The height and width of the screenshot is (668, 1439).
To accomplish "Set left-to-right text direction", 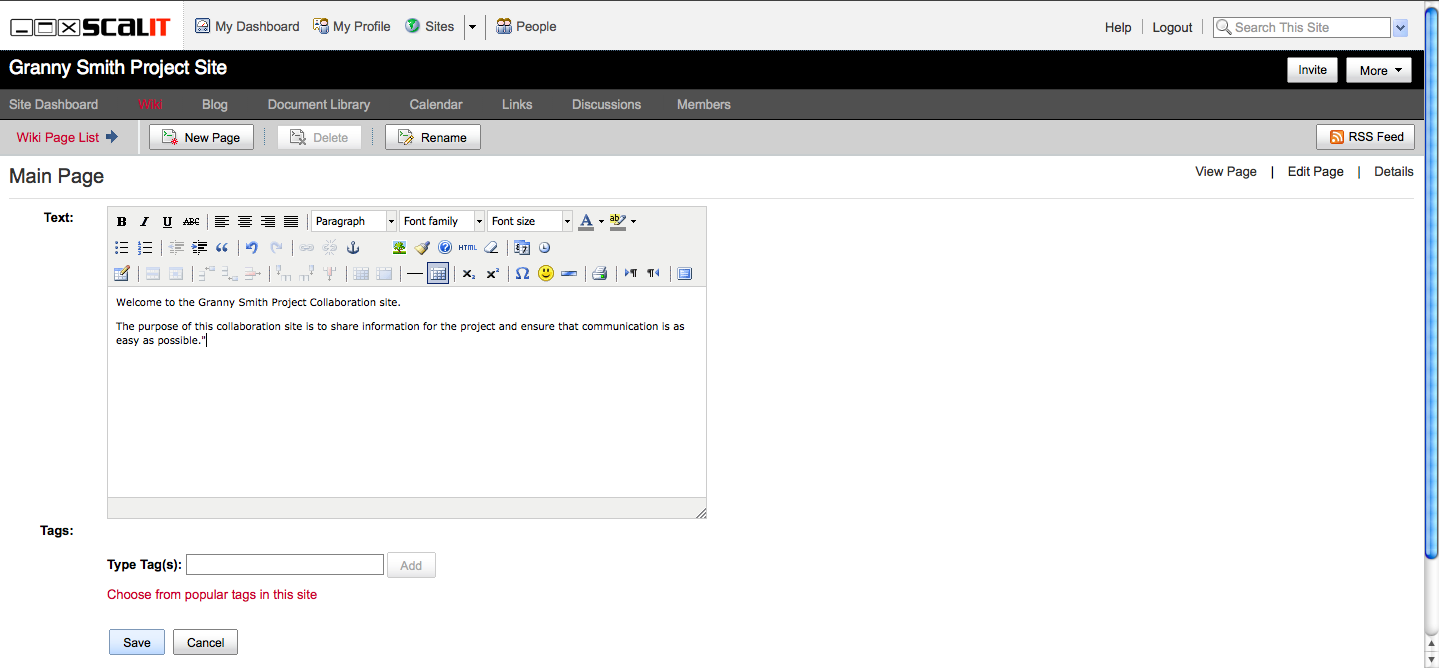I will click(630, 274).
